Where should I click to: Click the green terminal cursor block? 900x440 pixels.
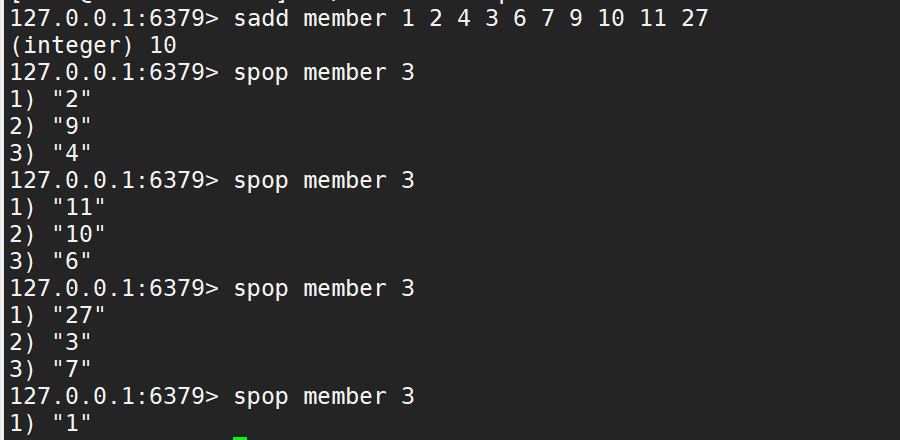point(240,438)
